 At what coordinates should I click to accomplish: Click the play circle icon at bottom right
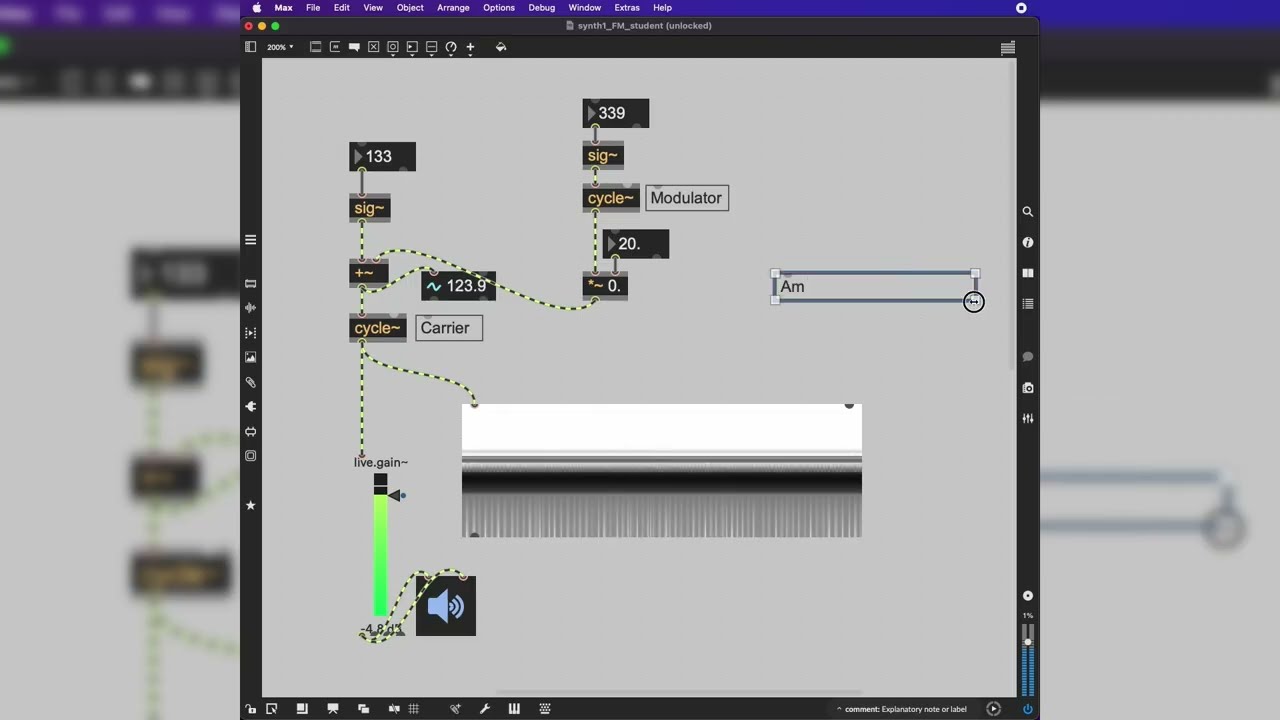[993, 709]
